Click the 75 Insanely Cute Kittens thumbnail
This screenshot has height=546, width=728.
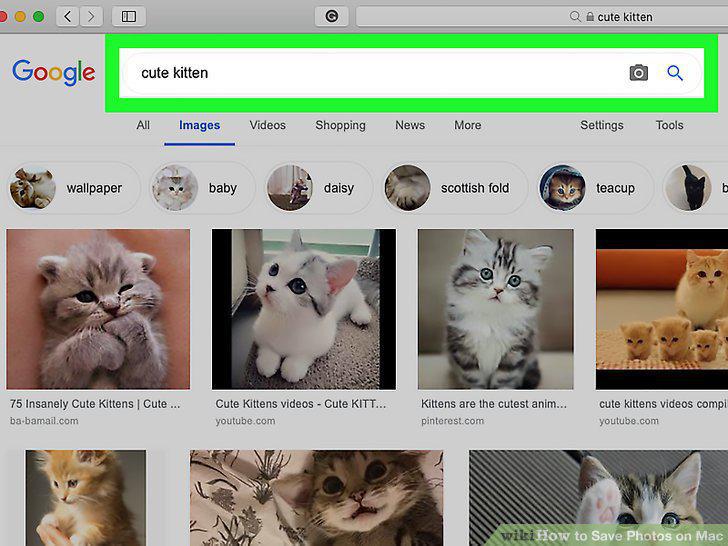[x=98, y=309]
